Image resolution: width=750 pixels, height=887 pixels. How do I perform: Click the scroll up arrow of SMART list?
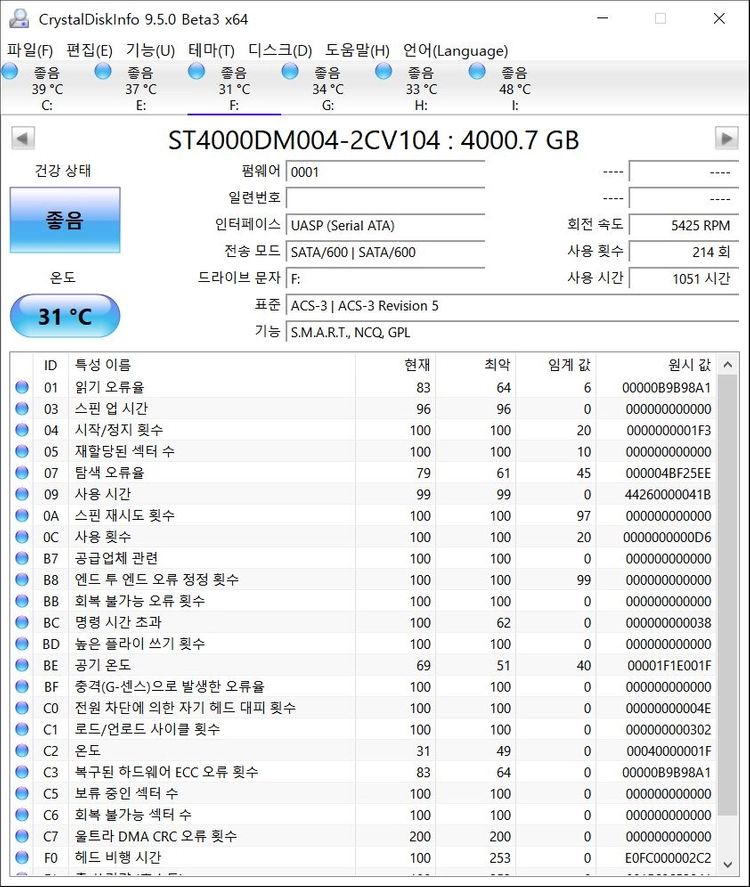(x=728, y=364)
